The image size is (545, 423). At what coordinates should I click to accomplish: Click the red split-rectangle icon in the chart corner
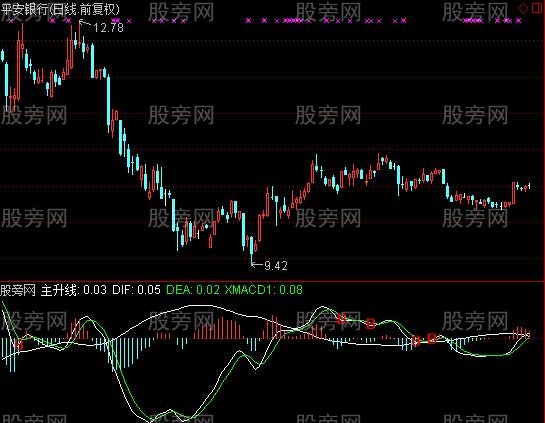[537, 8]
